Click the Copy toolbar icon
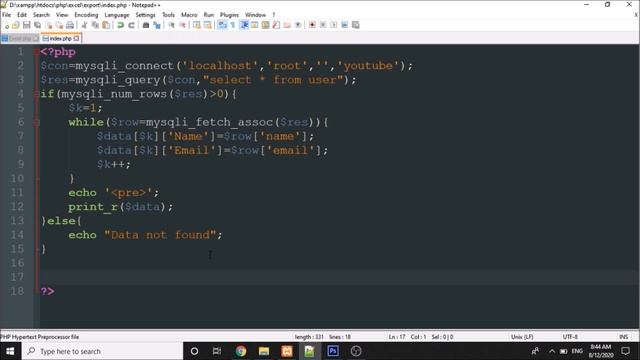Screen dimensions: 640x360 pyautogui.click(x=95, y=25)
